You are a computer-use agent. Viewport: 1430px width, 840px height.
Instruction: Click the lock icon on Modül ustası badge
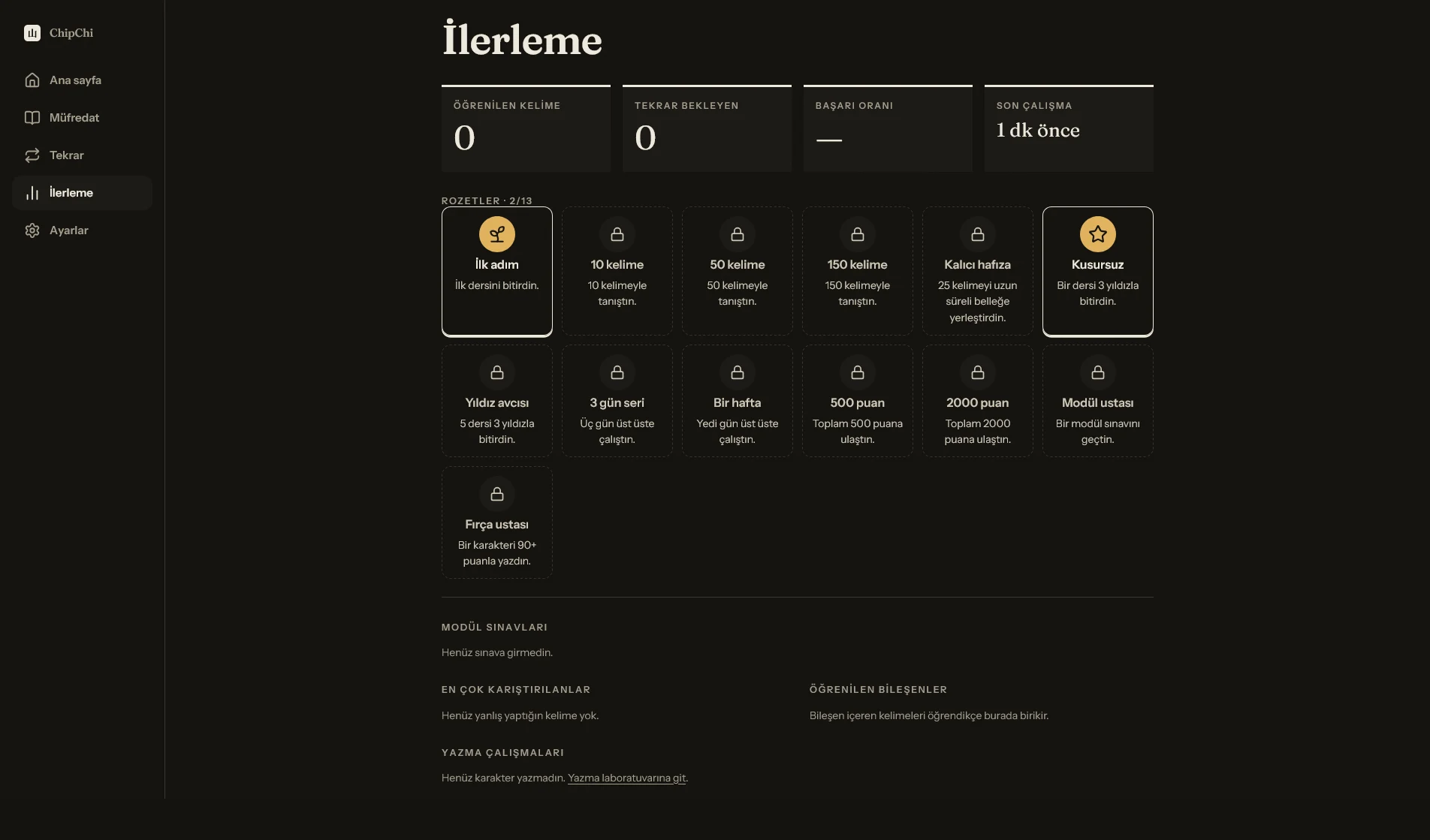[x=1098, y=372]
